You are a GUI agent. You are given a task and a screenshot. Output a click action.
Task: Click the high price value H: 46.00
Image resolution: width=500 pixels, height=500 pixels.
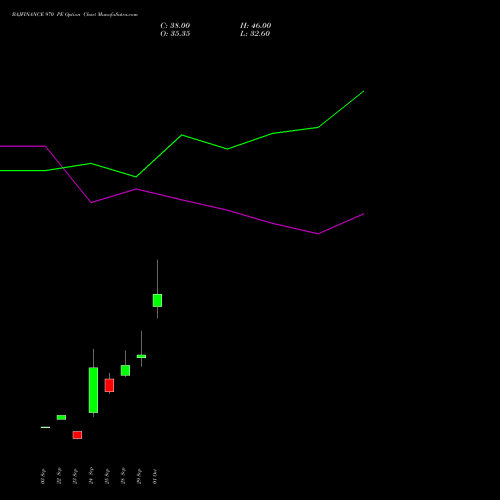click(256, 26)
